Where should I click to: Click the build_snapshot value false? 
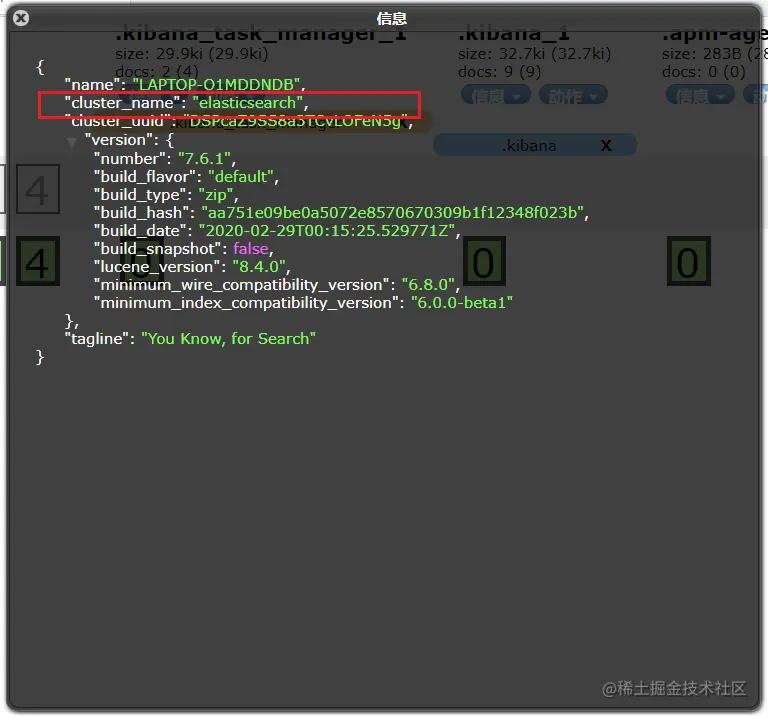(x=251, y=249)
